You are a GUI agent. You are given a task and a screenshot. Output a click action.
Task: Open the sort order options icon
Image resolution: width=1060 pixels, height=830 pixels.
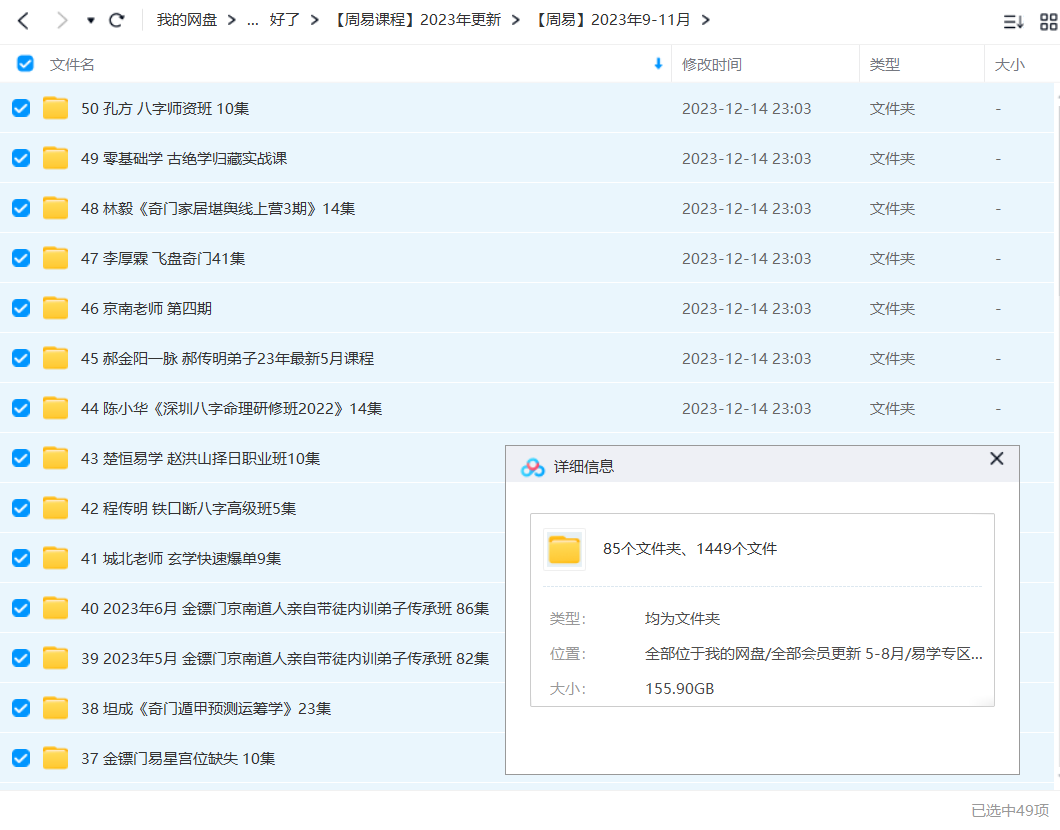pyautogui.click(x=1013, y=21)
